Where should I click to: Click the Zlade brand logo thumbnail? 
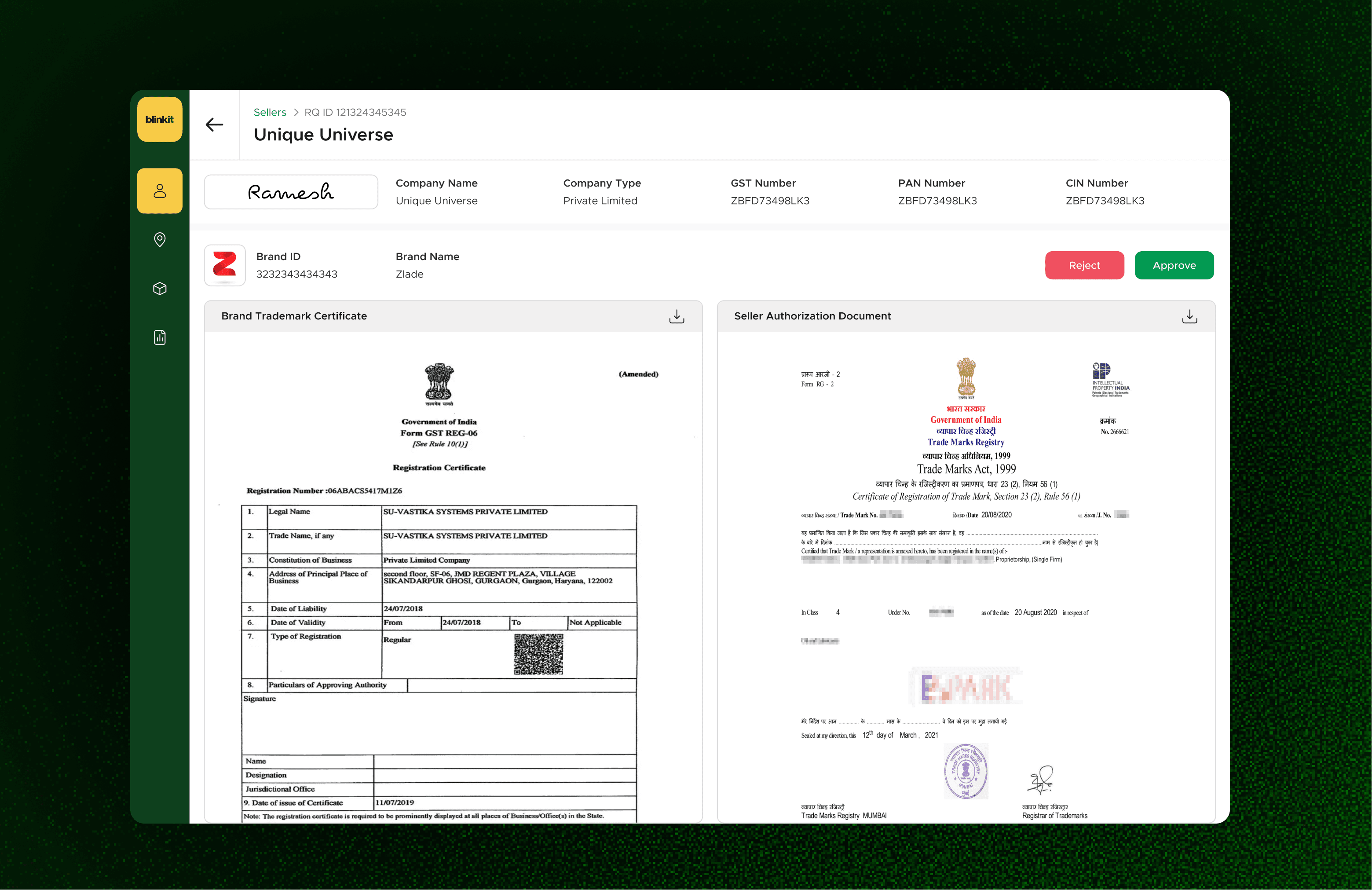[225, 265]
